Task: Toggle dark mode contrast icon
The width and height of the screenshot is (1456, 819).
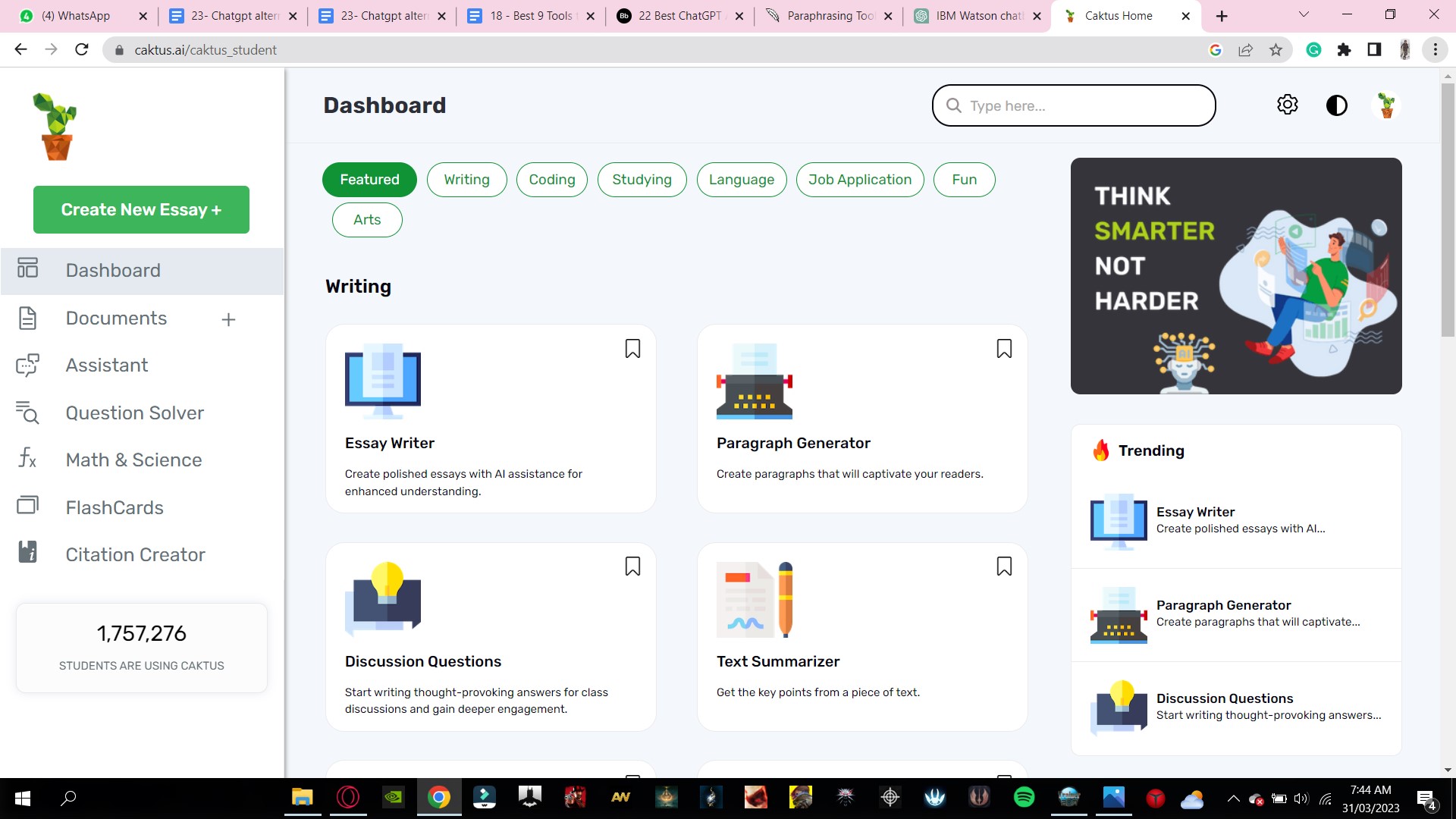Action: pyautogui.click(x=1336, y=105)
